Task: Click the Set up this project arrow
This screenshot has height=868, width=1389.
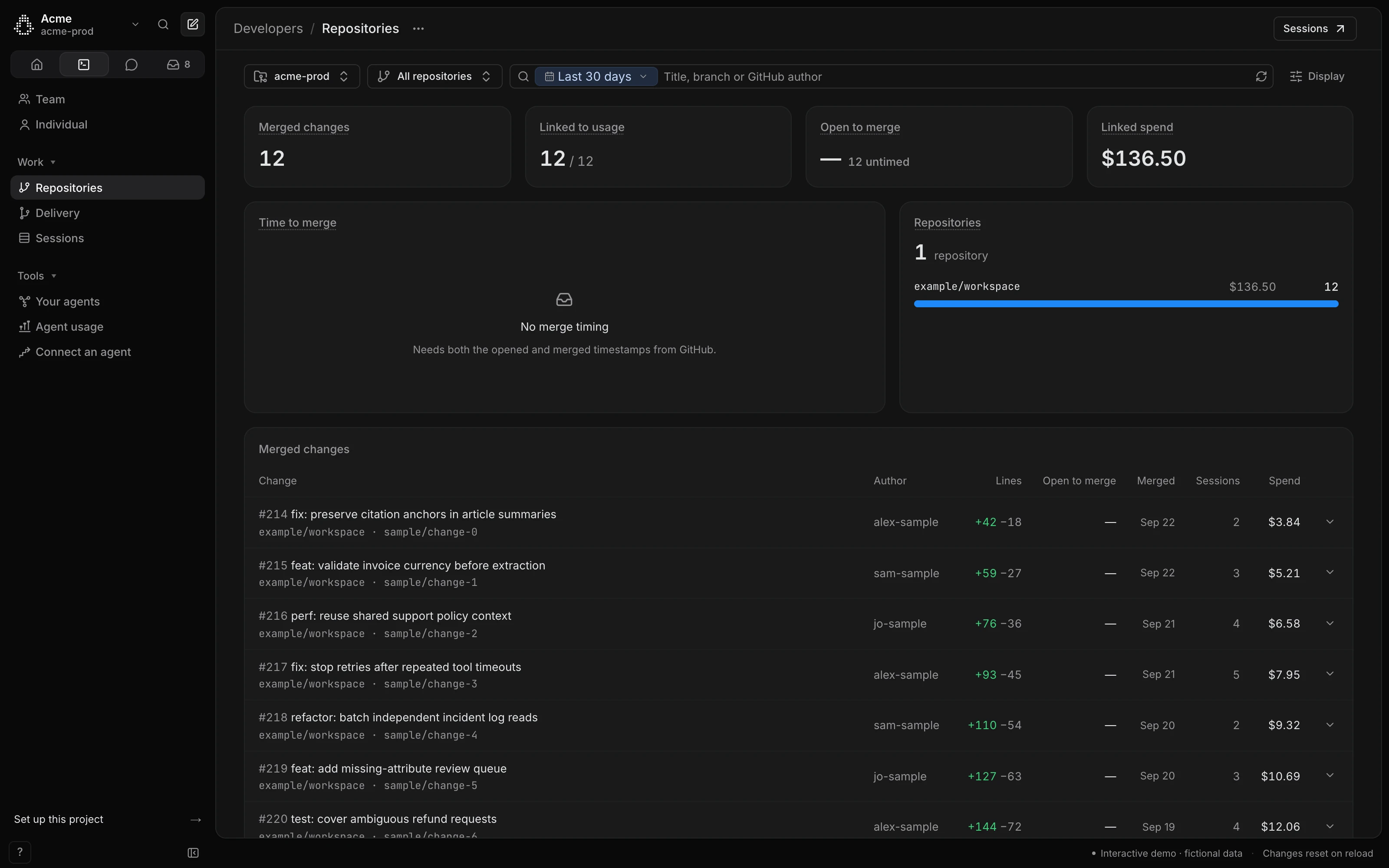Action: (x=196, y=819)
